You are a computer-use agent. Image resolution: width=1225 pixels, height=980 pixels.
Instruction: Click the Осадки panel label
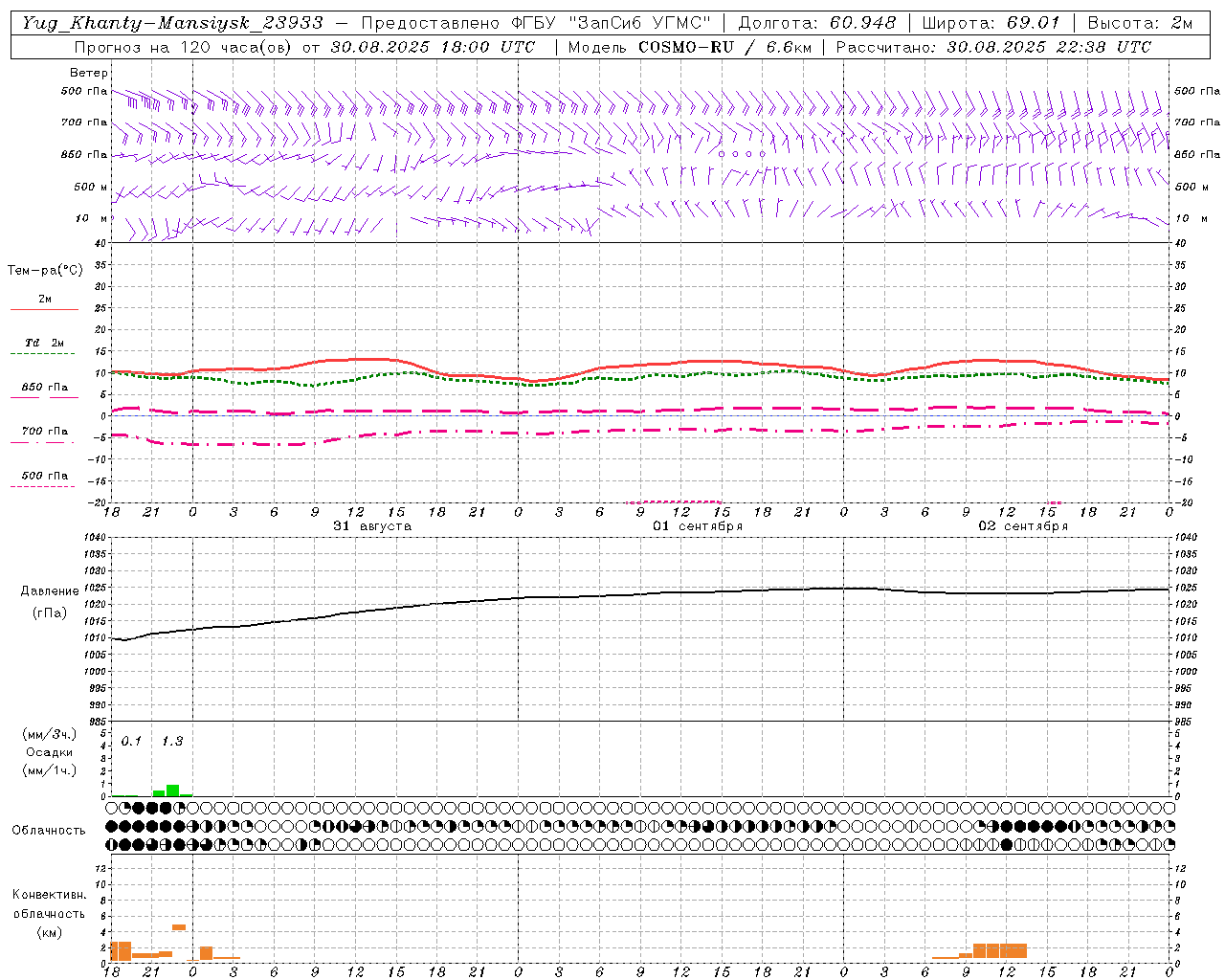(49, 752)
